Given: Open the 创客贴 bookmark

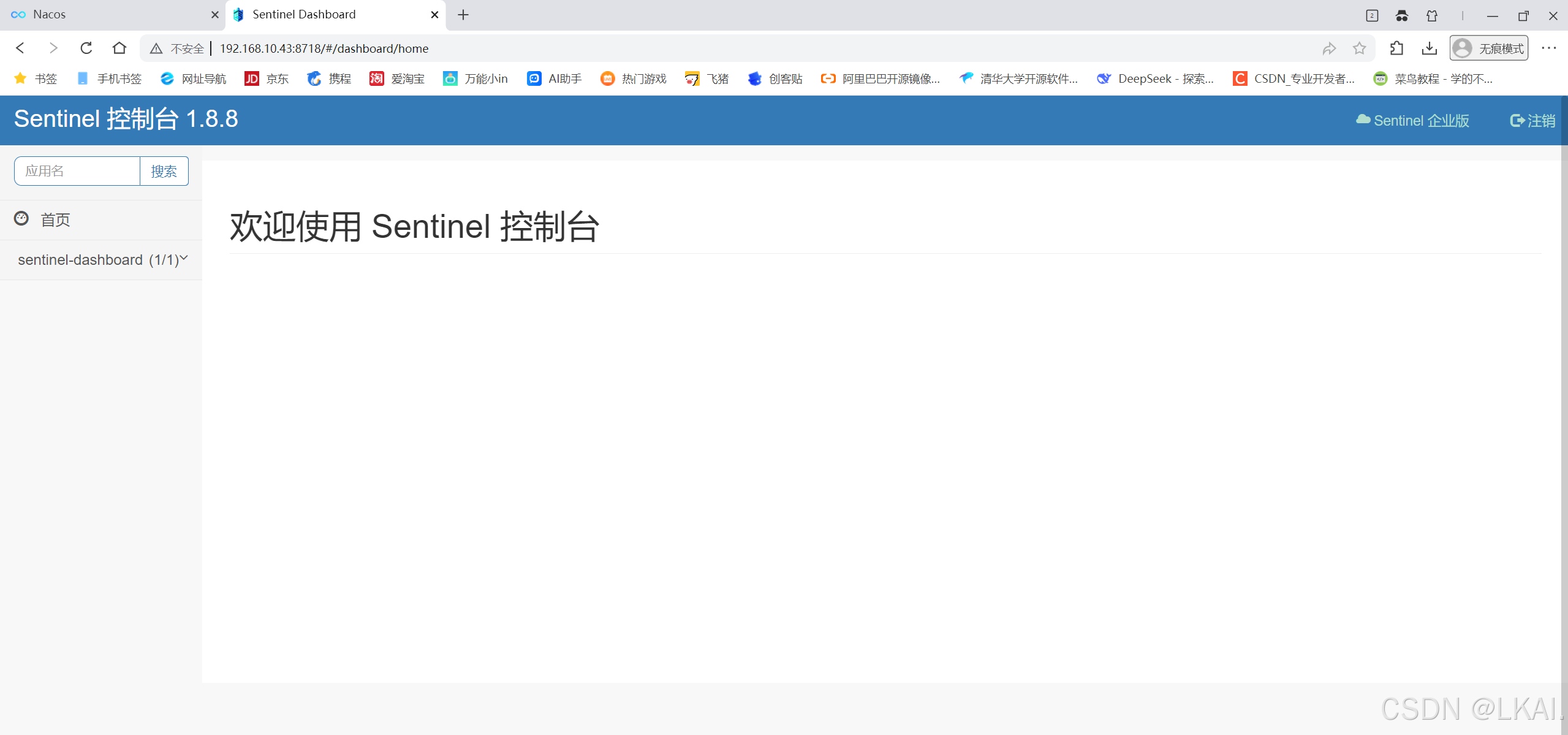Looking at the screenshot, I should (775, 78).
